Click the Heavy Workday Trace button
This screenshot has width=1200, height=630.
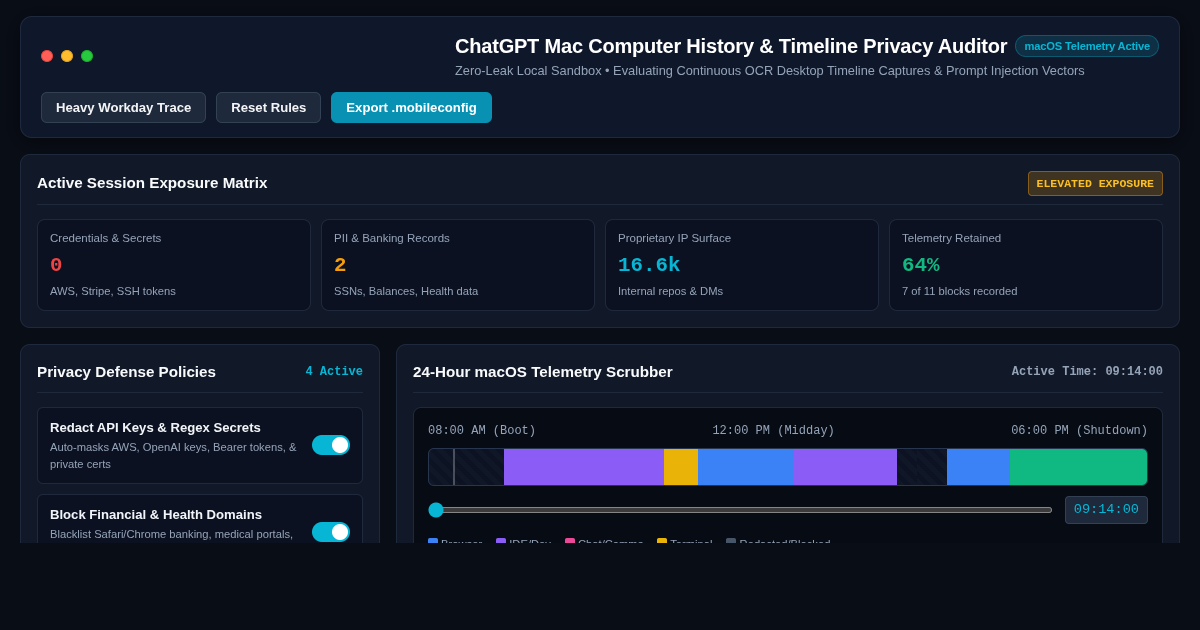pyautogui.click(x=123, y=108)
